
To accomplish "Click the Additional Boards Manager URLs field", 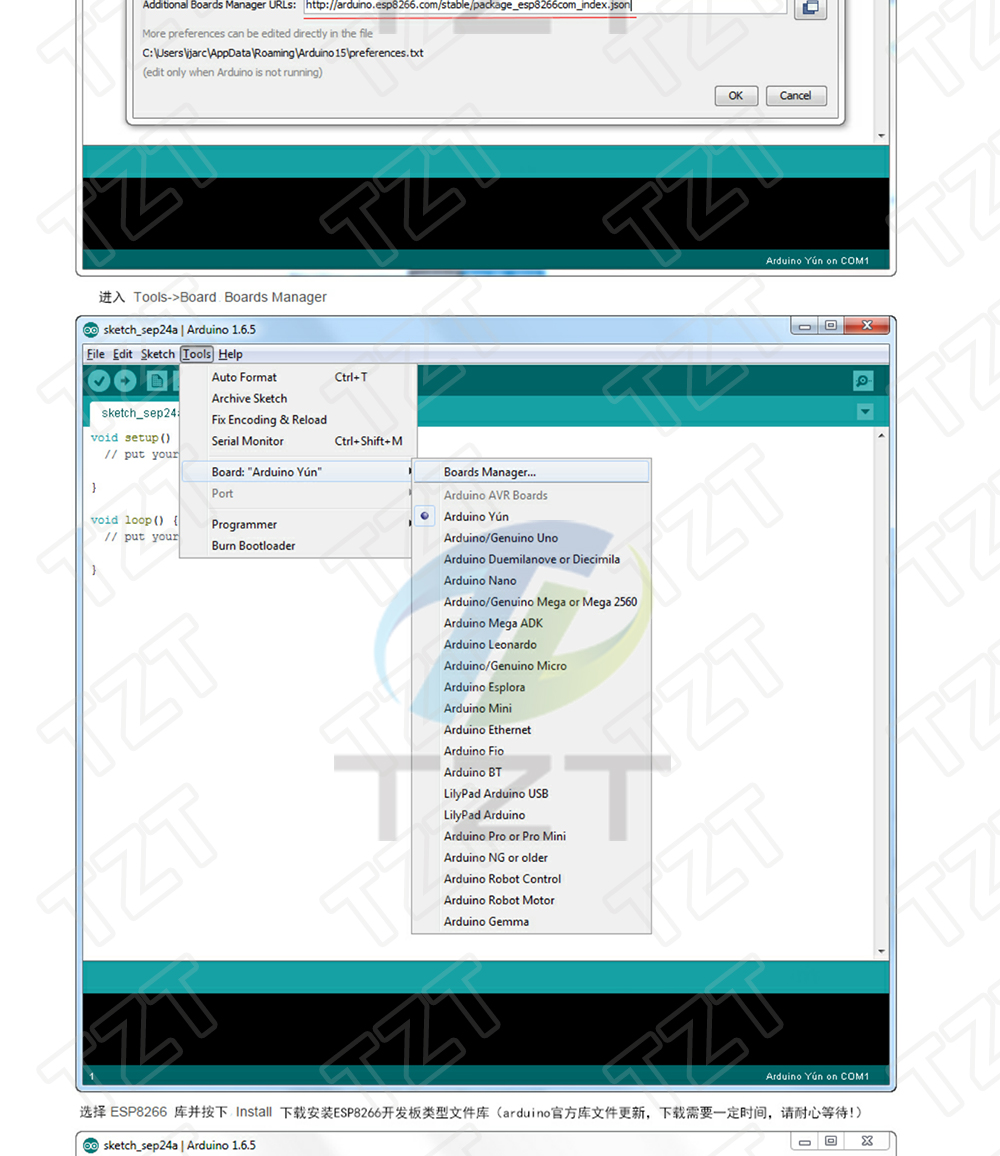I will tap(545, 6).
